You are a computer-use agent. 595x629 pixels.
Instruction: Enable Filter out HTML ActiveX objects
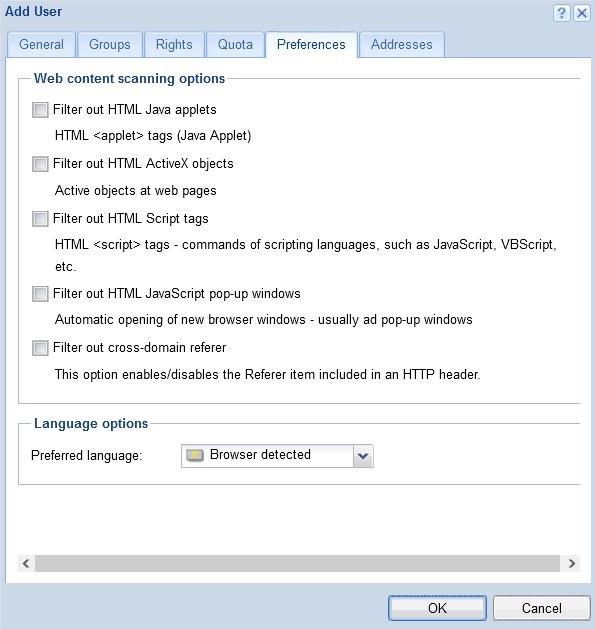[x=40, y=164]
